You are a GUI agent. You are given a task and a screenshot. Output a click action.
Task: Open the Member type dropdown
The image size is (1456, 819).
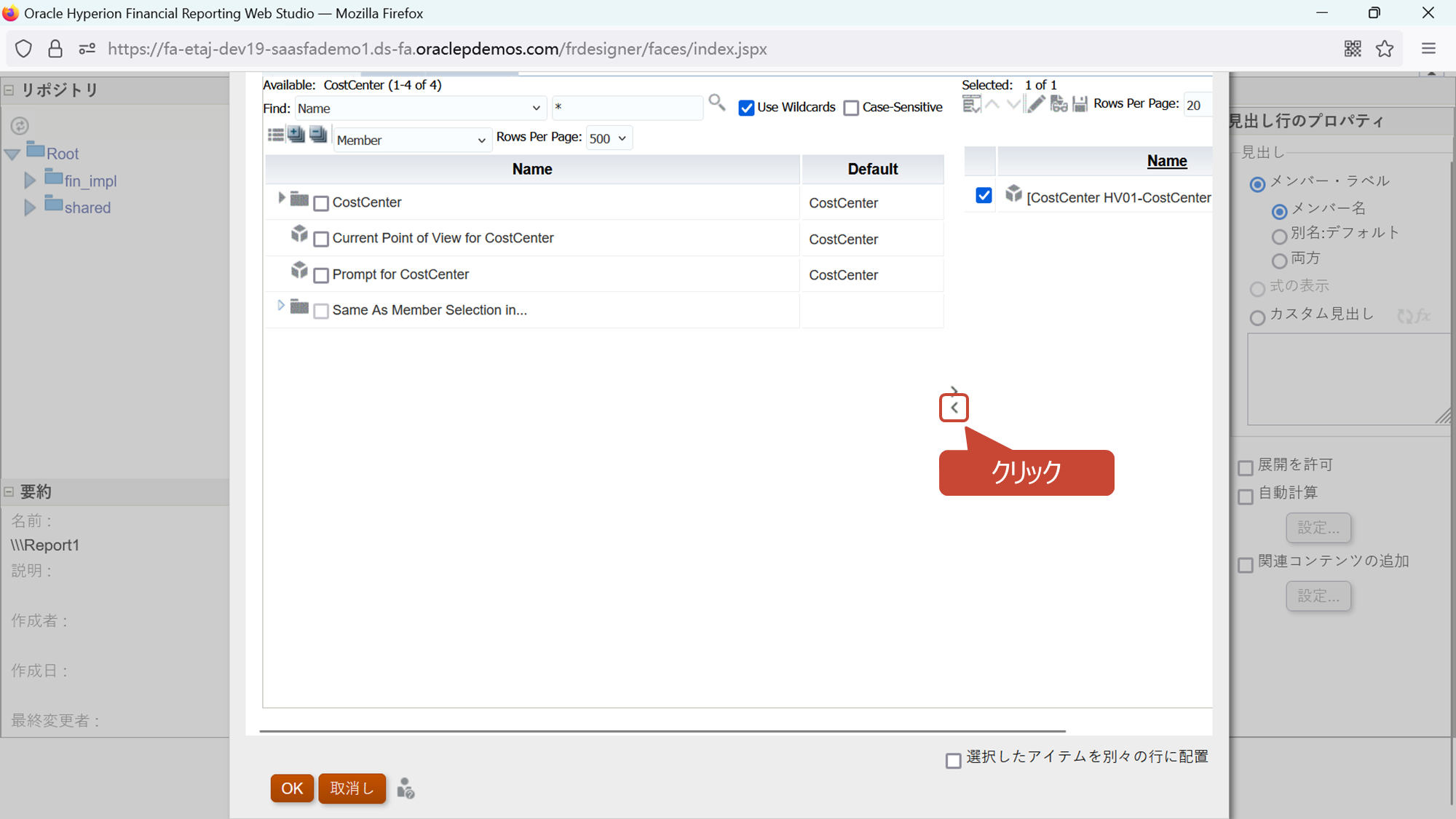pos(411,140)
